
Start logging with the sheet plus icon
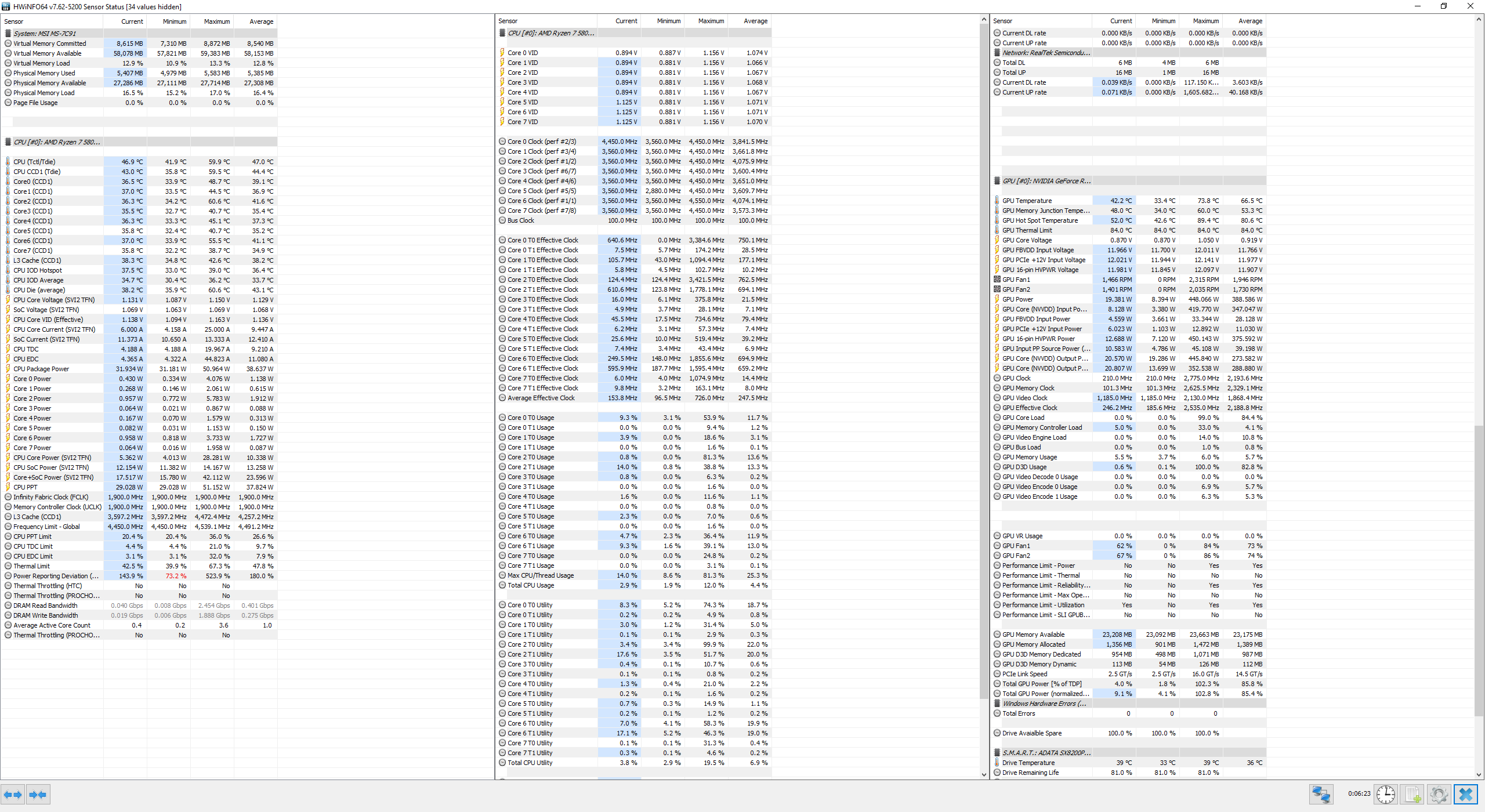(1412, 794)
